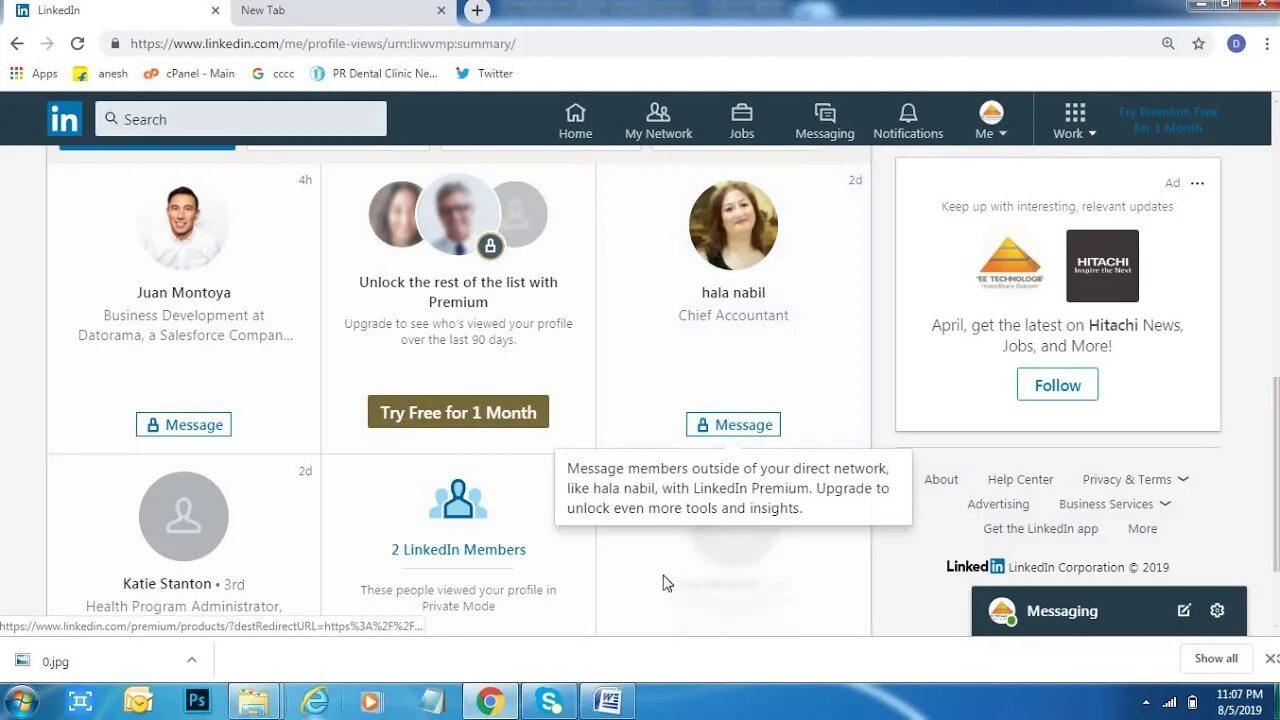Click the locked premium viewers avatars
1280x720 pixels.
pyautogui.click(x=458, y=215)
